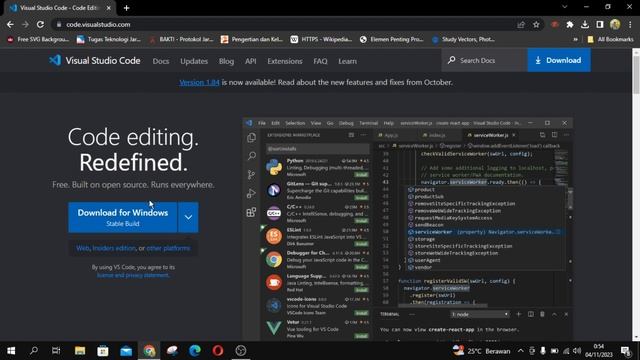Open the browser Downloads icon
Image resolution: width=640 pixels, height=360 pixels.
tap(584, 25)
